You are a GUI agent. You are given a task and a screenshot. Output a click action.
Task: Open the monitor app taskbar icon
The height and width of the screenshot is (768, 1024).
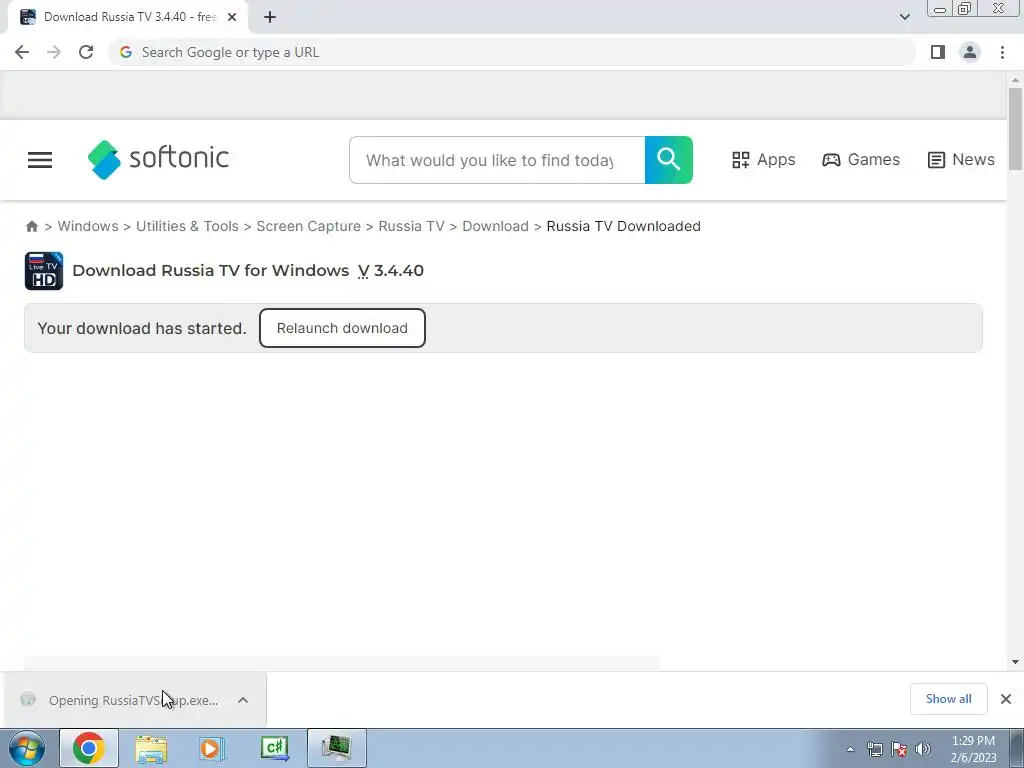336,748
